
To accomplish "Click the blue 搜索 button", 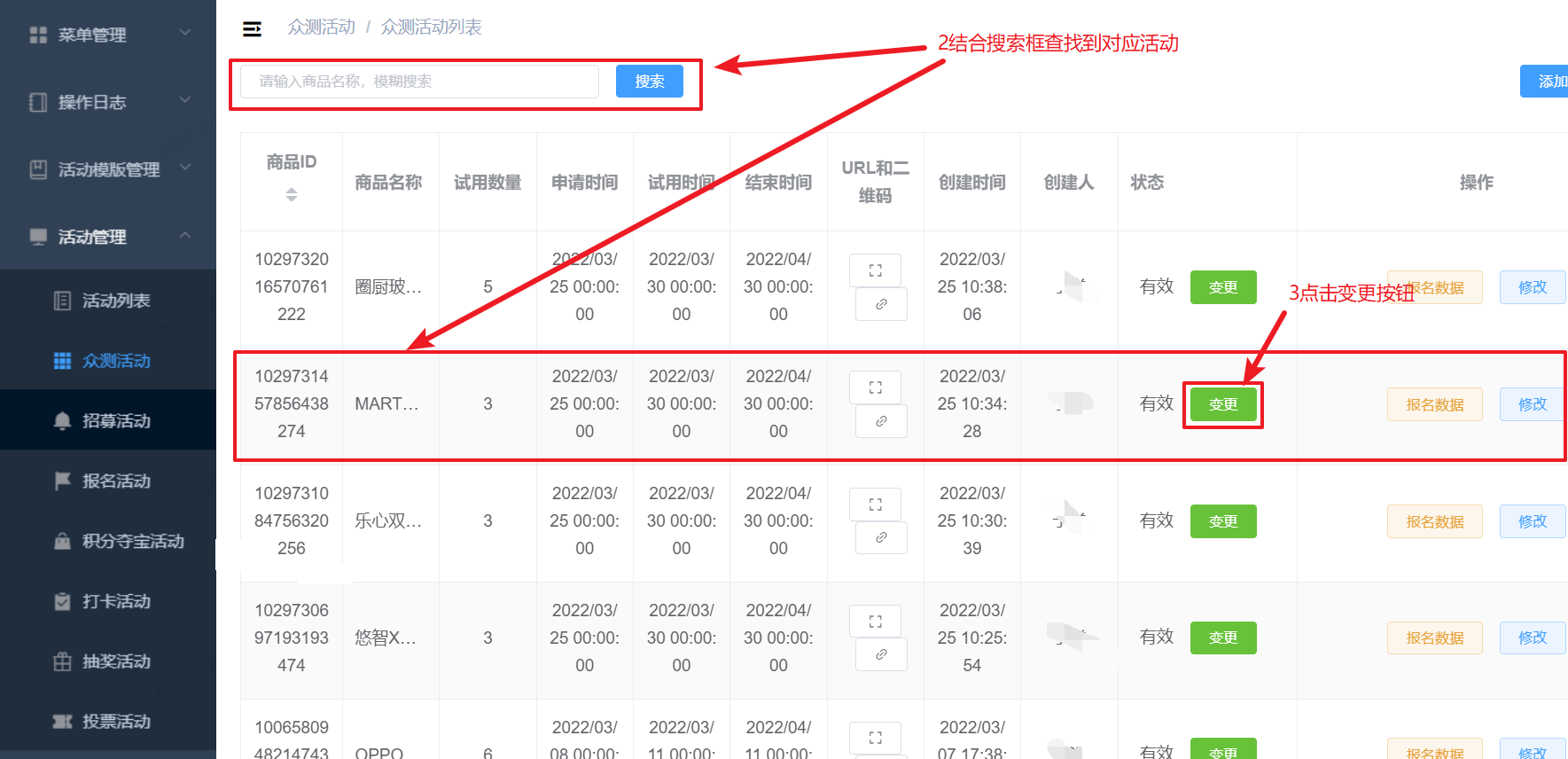I will click(650, 82).
